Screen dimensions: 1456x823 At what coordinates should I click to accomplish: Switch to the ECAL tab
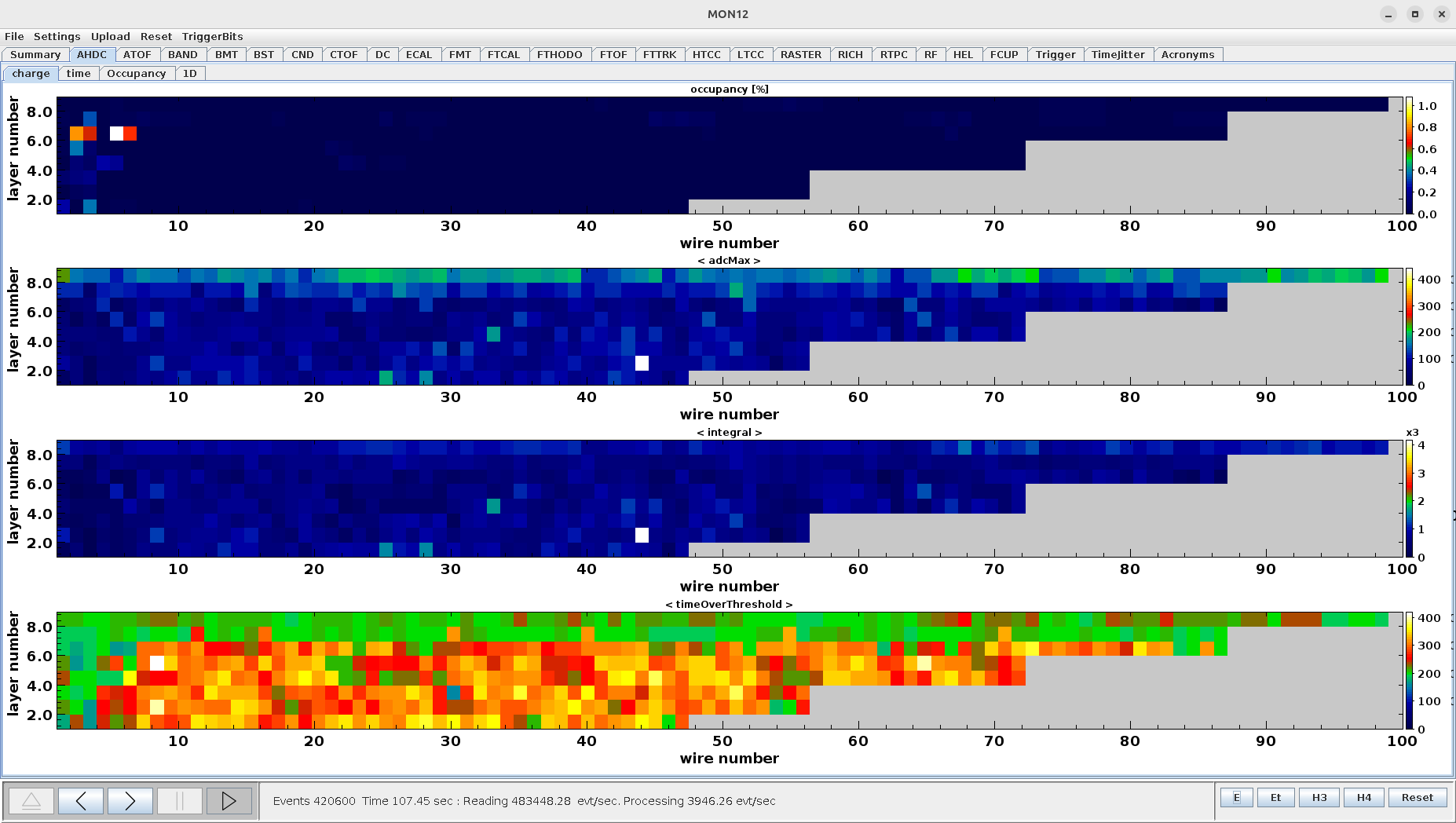(x=419, y=54)
